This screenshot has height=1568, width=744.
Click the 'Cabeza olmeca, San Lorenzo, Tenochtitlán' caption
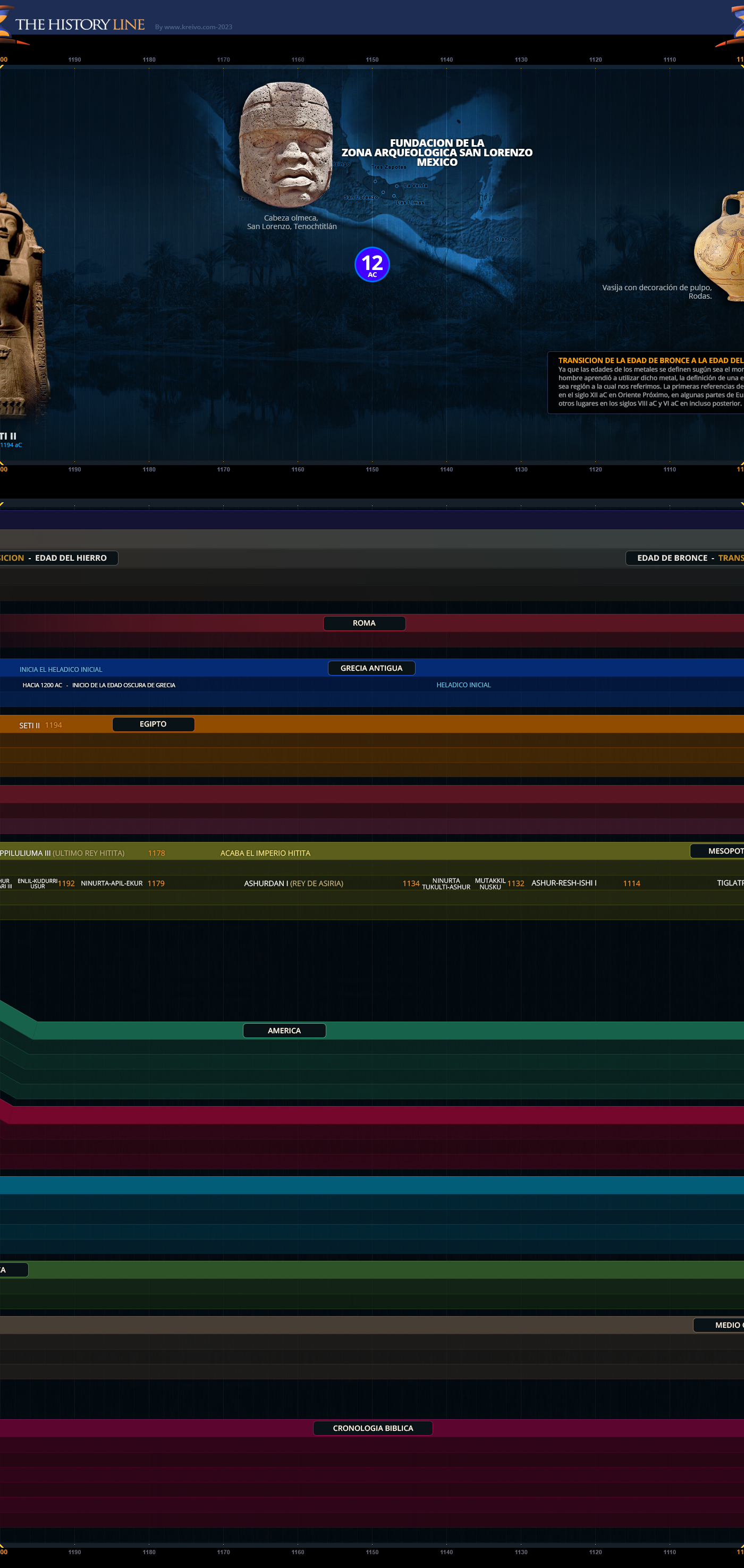[291, 222]
